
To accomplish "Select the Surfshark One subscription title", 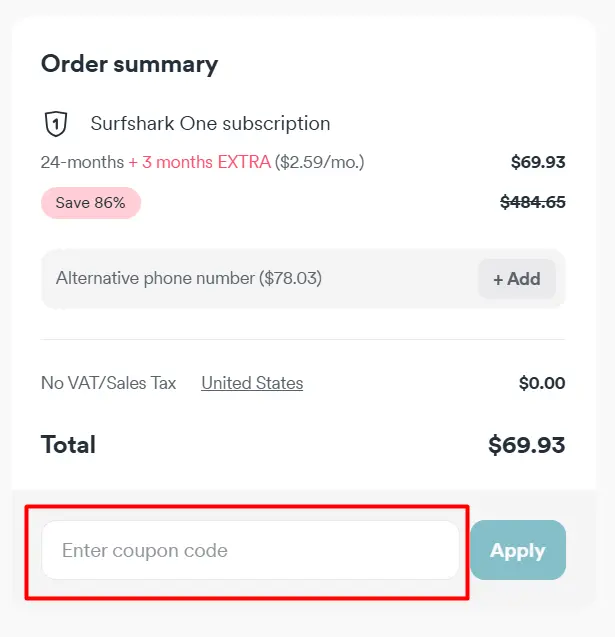I will (x=210, y=124).
